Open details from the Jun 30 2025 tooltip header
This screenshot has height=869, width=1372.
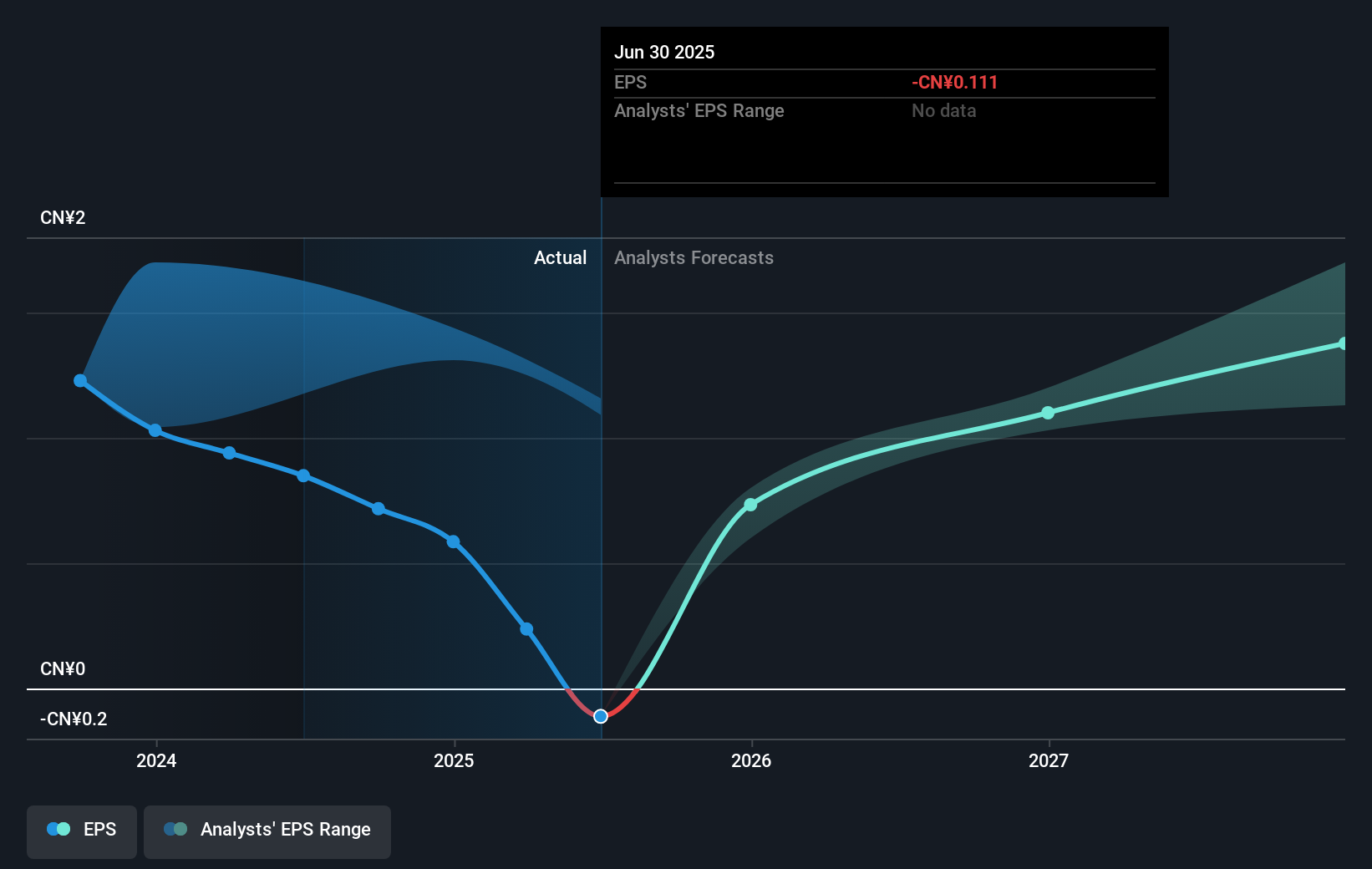pos(664,52)
